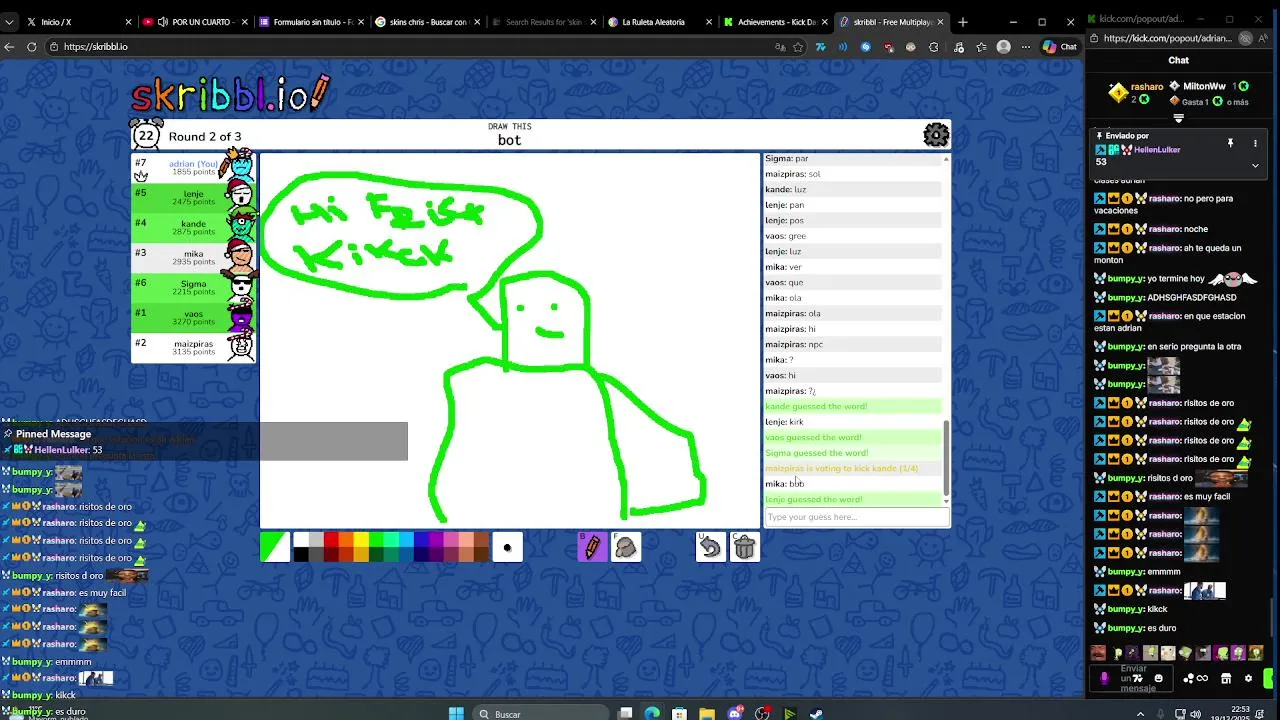Unpin the HellenLulker pinned message
This screenshot has height=720, width=1280.
tap(1230, 144)
